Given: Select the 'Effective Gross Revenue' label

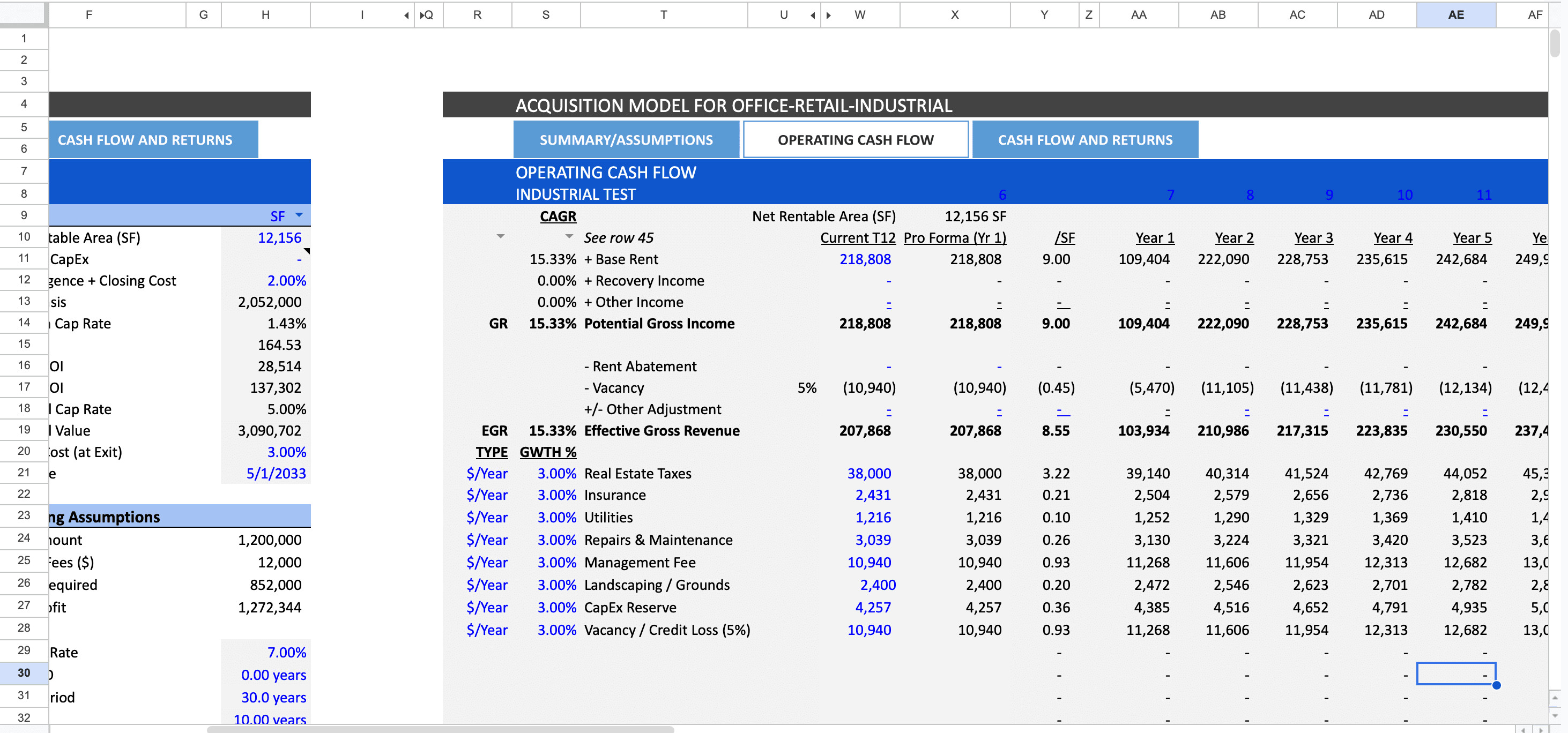Looking at the screenshot, I should click(x=662, y=431).
